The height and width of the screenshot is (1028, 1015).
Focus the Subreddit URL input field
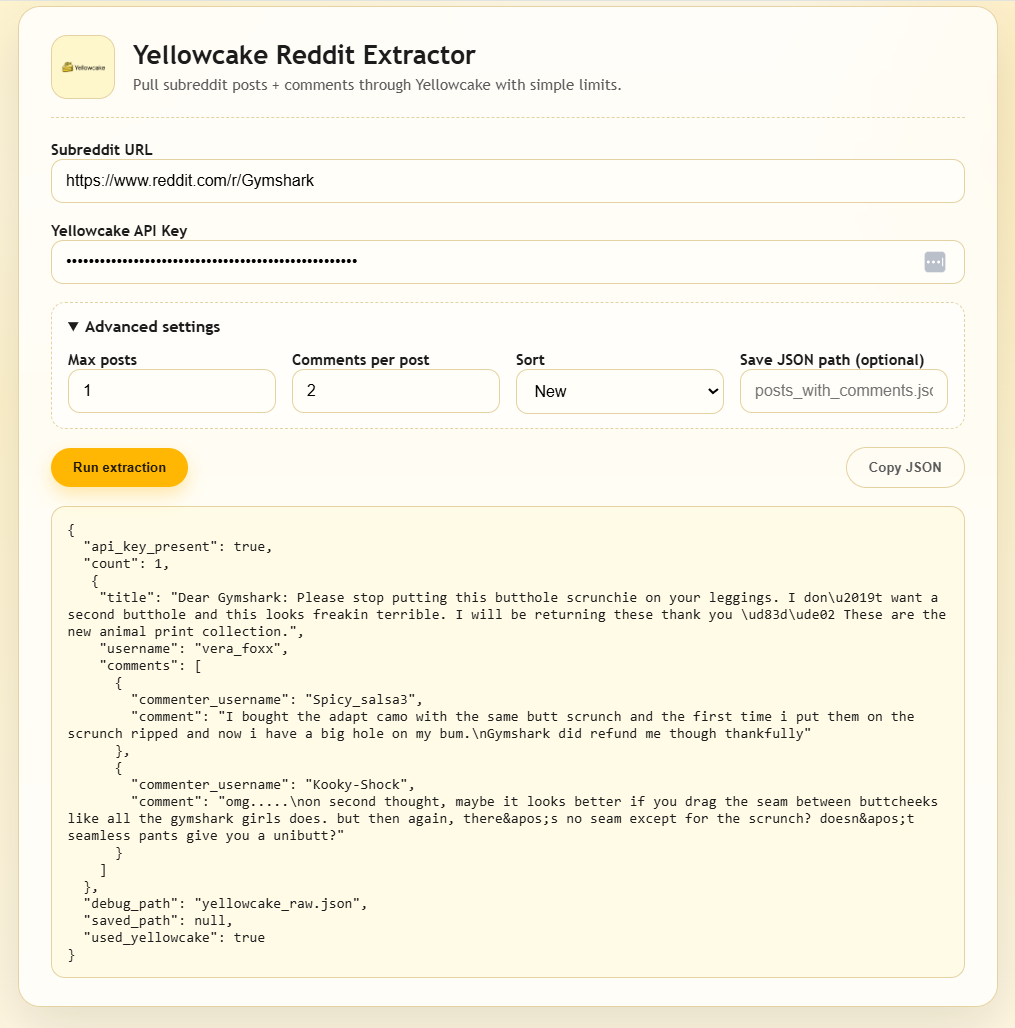pos(508,181)
